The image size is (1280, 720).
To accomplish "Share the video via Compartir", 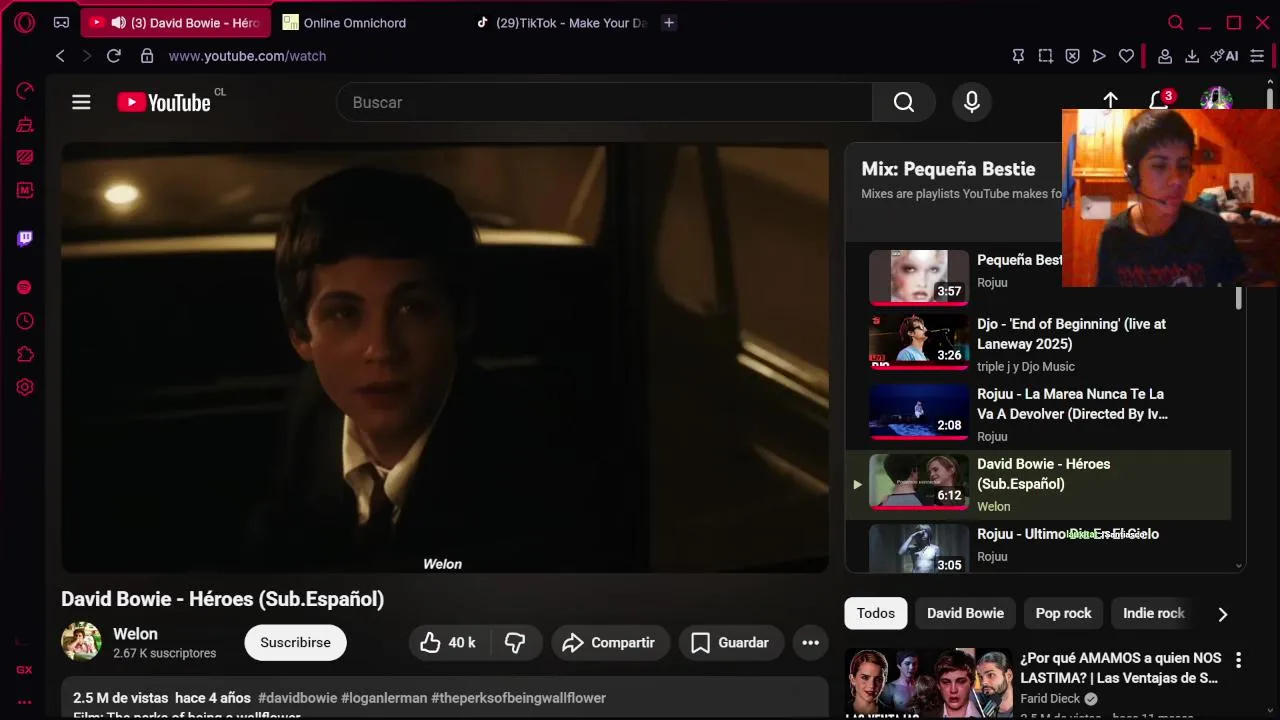I will (608, 642).
